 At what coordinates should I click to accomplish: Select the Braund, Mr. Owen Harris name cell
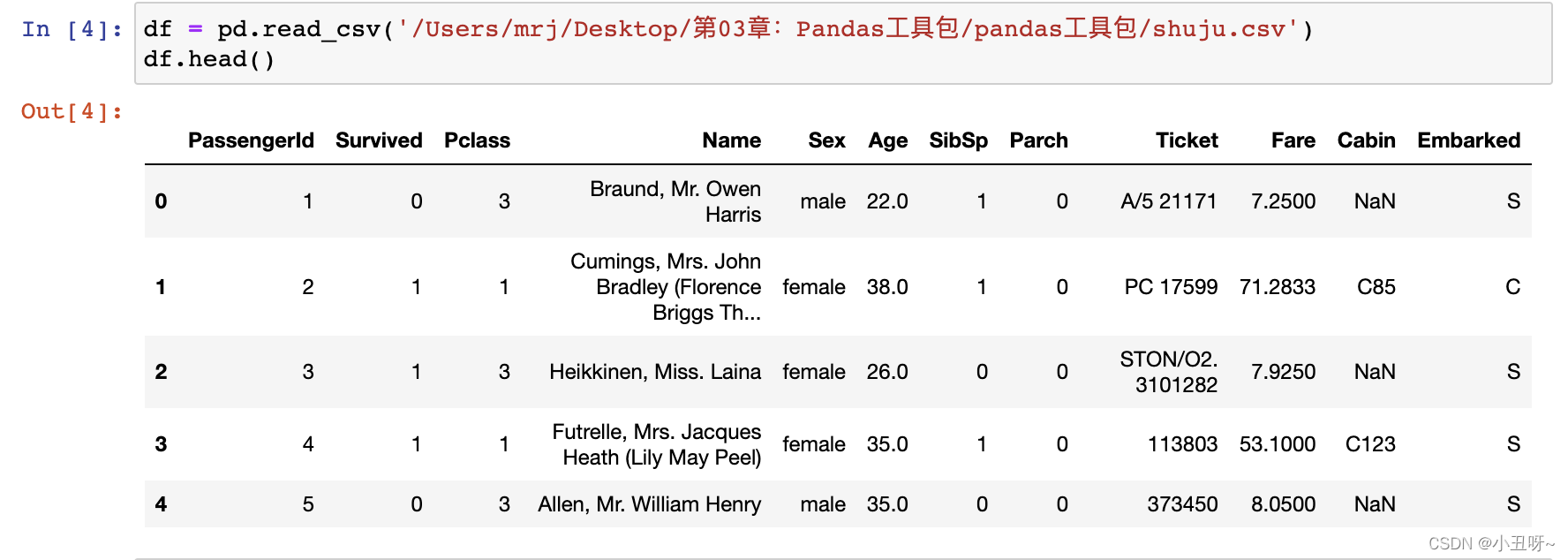(x=675, y=201)
